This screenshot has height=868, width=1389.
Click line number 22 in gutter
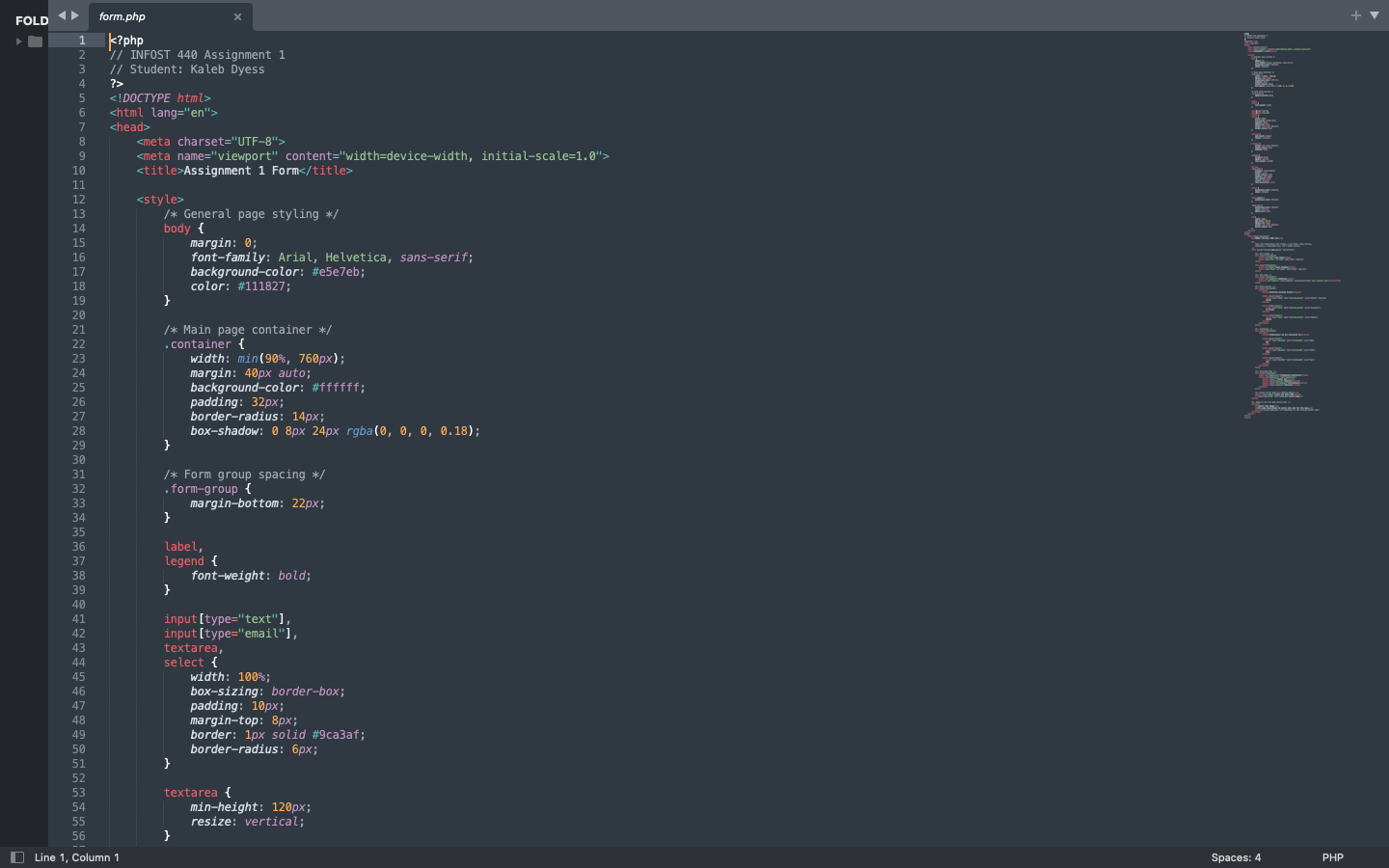point(79,344)
